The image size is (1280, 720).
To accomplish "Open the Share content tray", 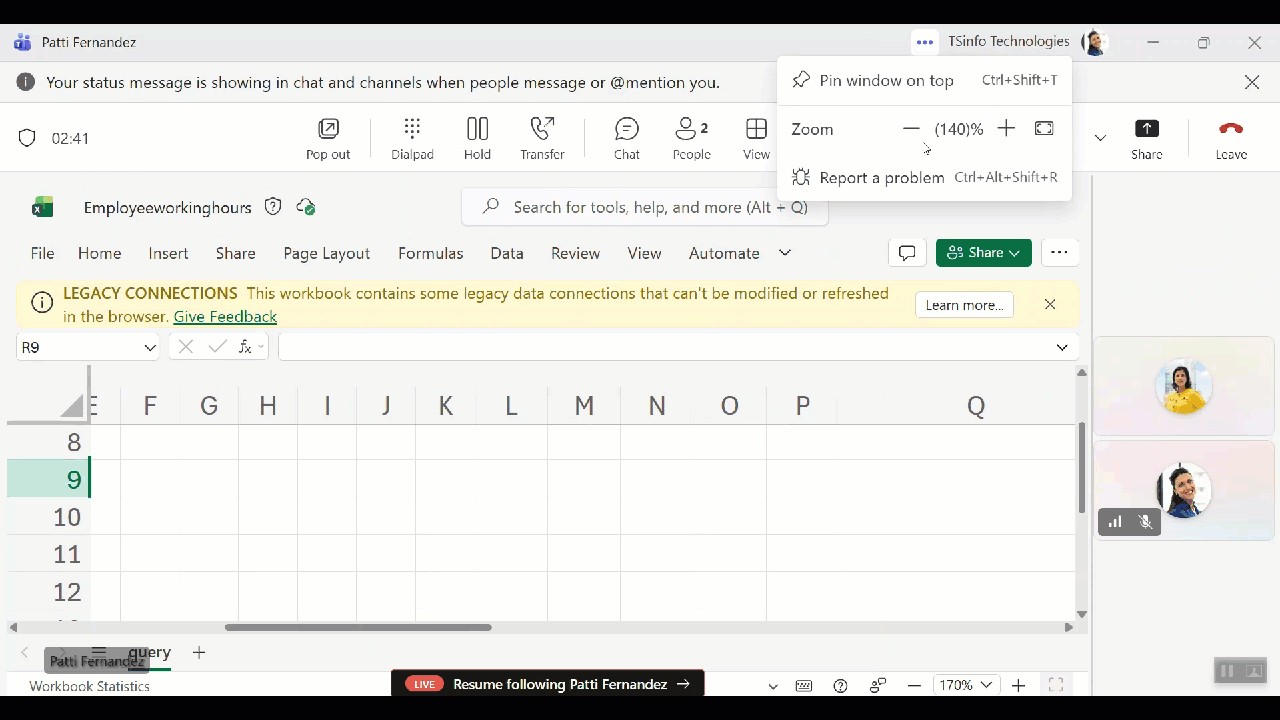I will click(1146, 138).
